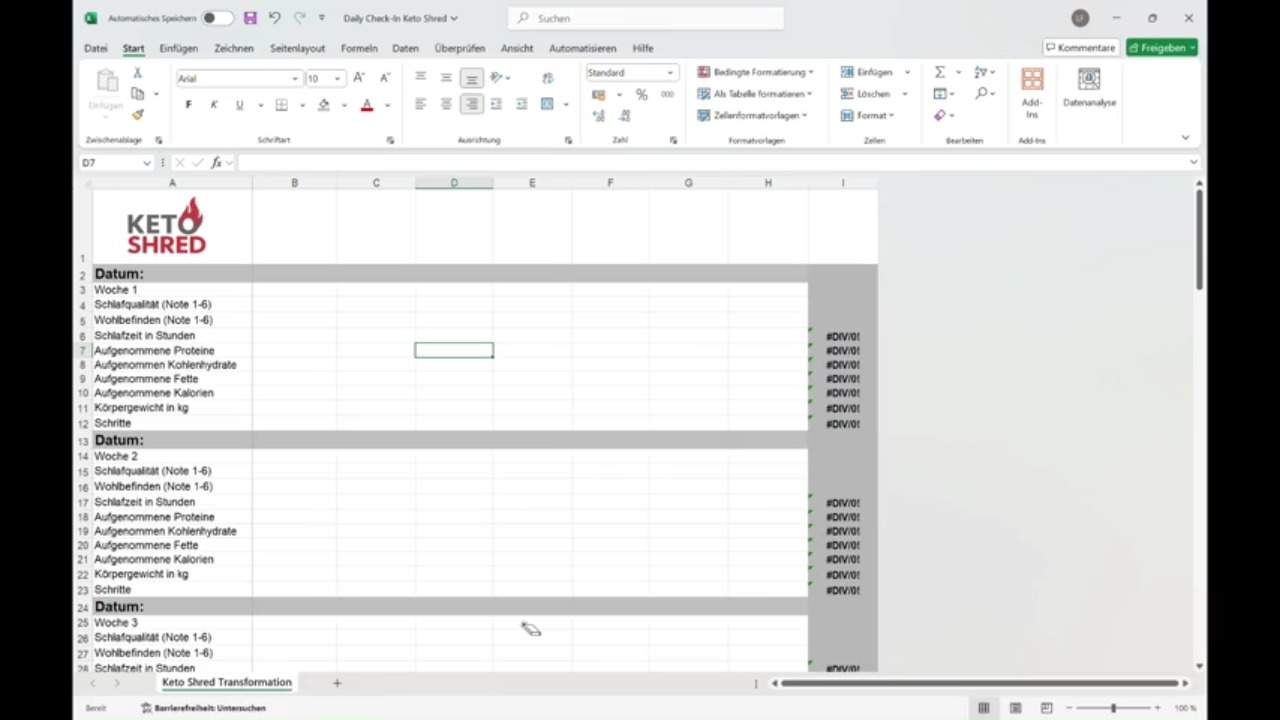Click the AutoSum sigma icon
1280x720 pixels.
(940, 72)
